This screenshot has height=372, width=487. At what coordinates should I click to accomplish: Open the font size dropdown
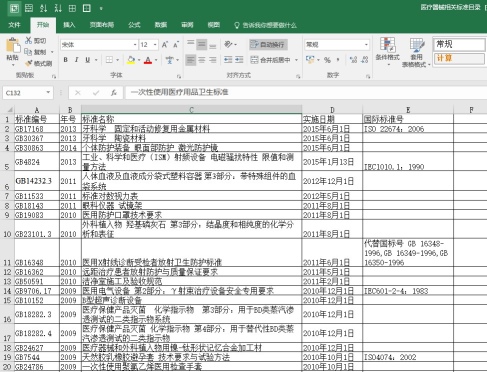coord(155,45)
